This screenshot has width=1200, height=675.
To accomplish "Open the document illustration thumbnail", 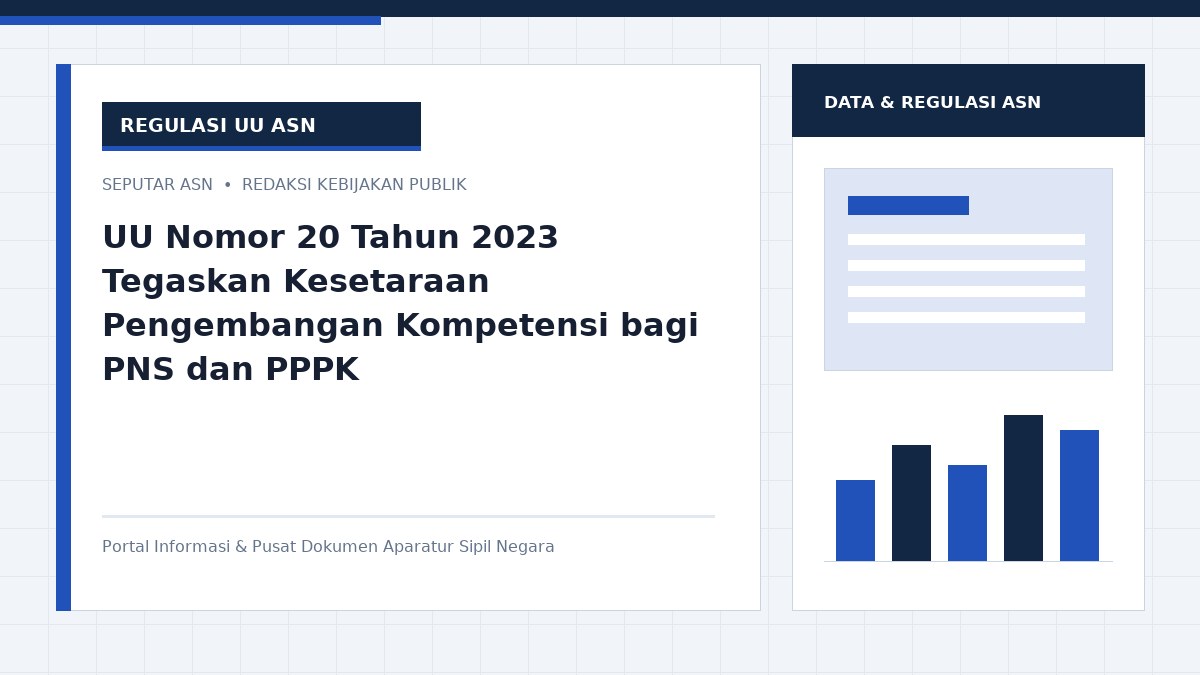I will [x=968, y=269].
